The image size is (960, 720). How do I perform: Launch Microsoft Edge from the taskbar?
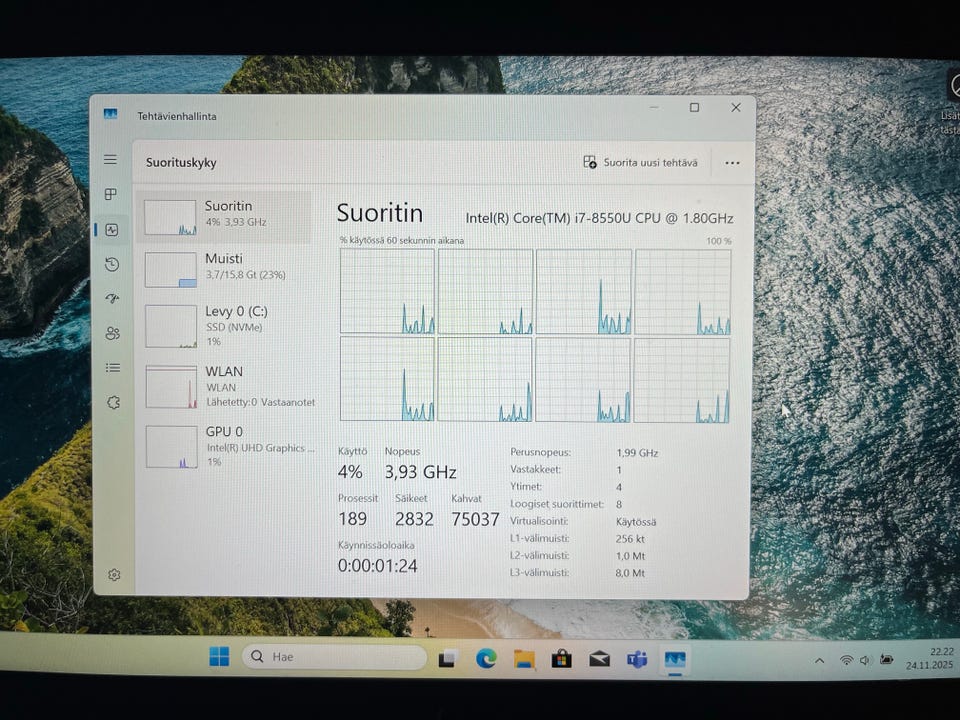(486, 659)
